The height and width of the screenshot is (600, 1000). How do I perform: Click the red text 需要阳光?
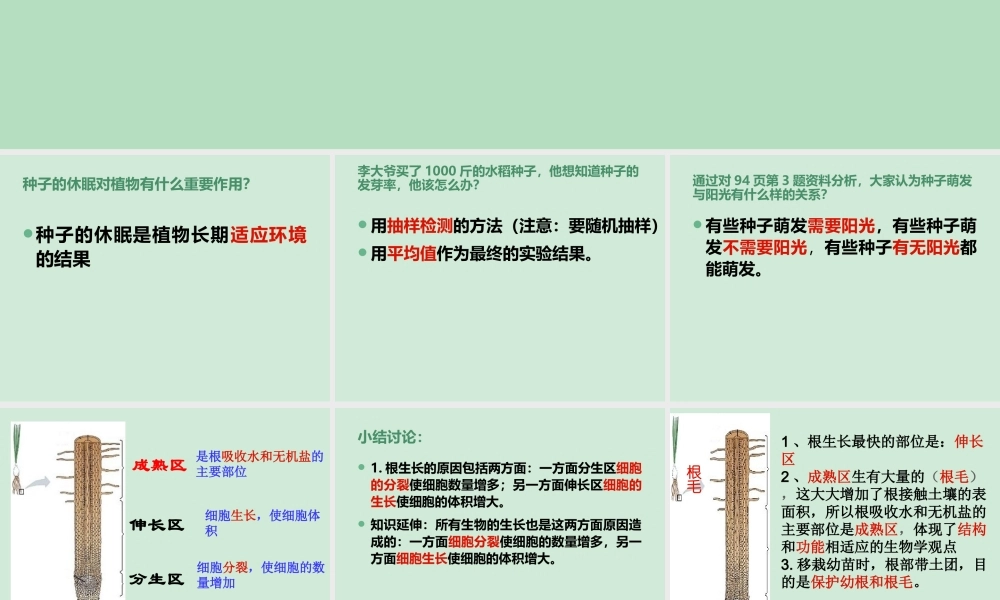841,226
